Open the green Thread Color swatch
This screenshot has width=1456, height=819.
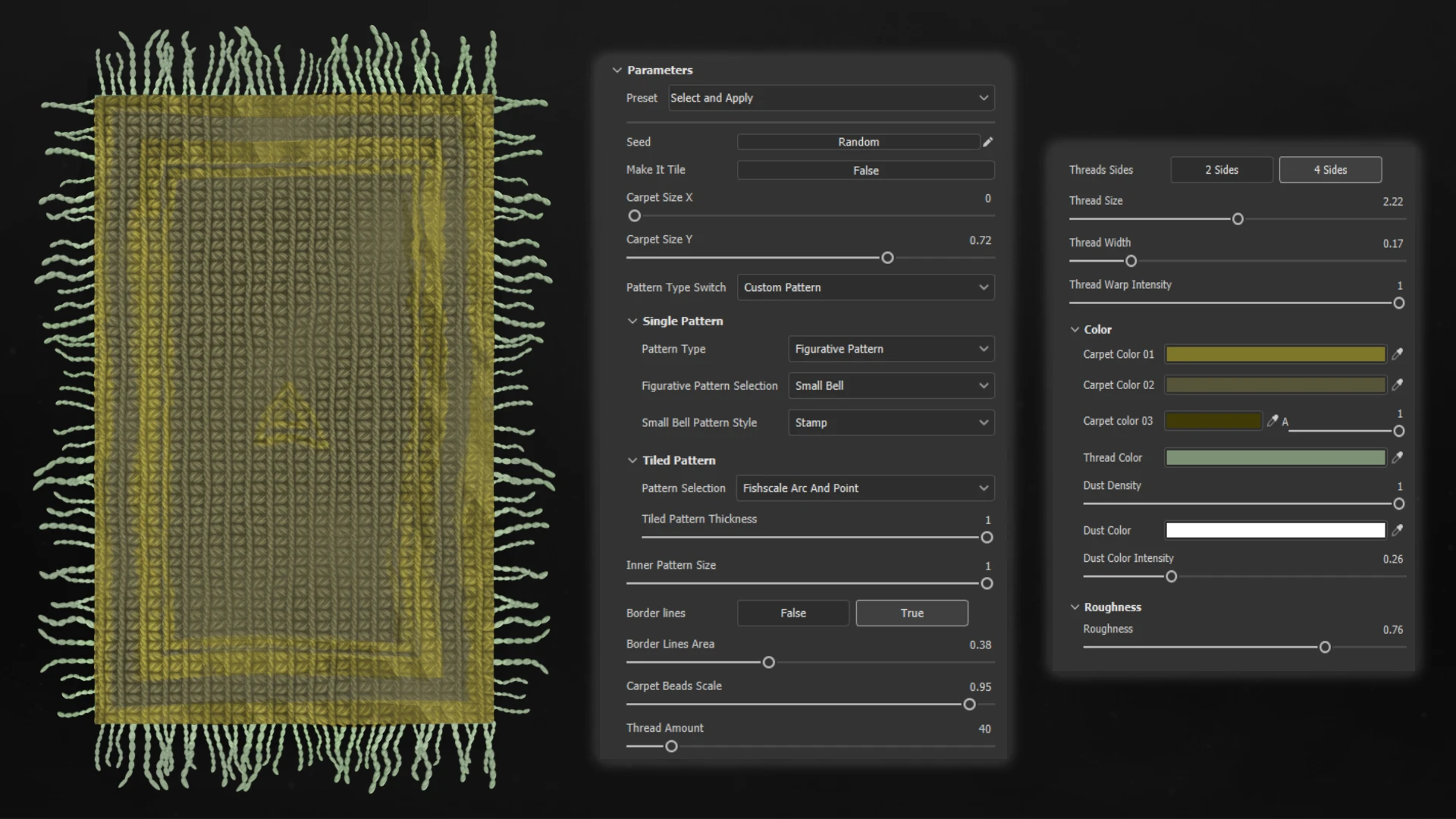[x=1276, y=457]
